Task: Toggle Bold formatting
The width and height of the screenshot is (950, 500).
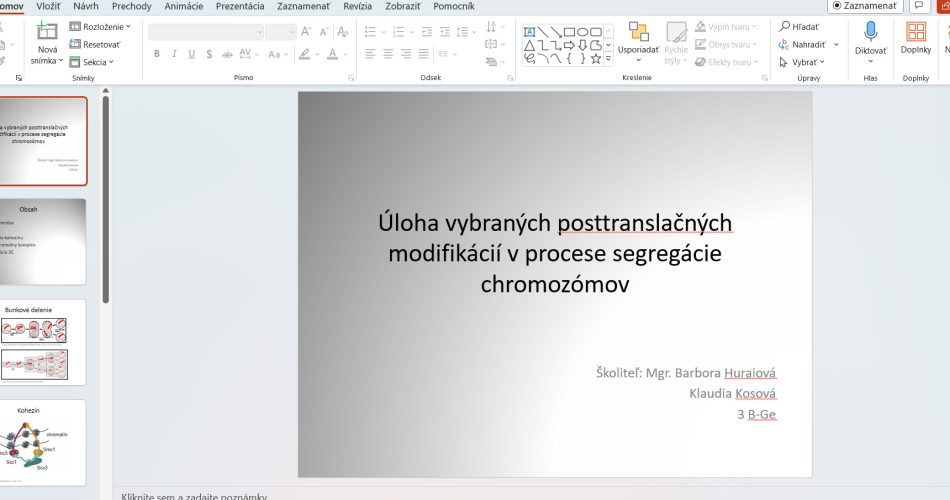Action: [156, 54]
